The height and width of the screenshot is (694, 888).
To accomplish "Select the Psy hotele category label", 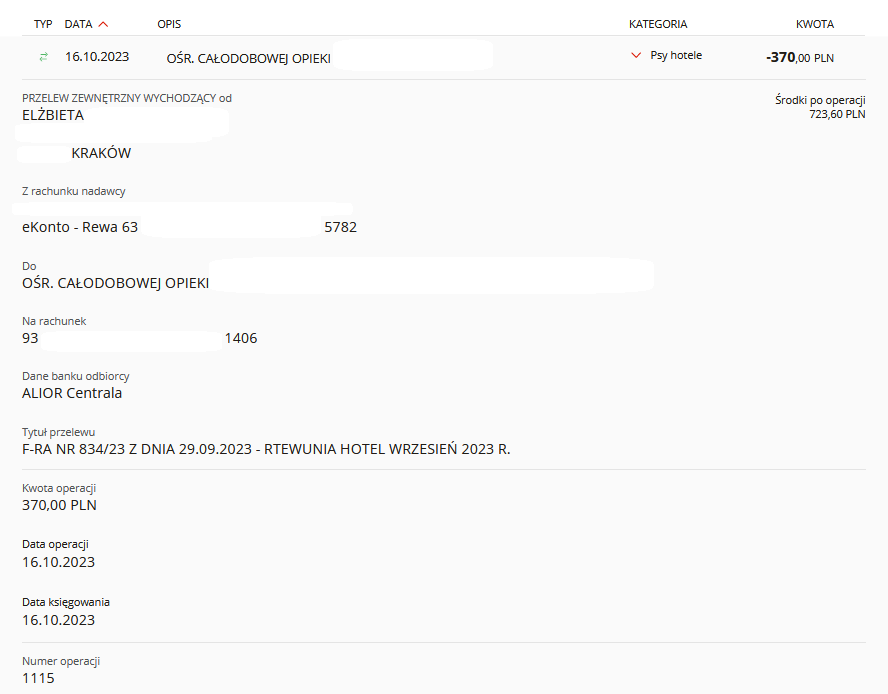I will tap(676, 56).
